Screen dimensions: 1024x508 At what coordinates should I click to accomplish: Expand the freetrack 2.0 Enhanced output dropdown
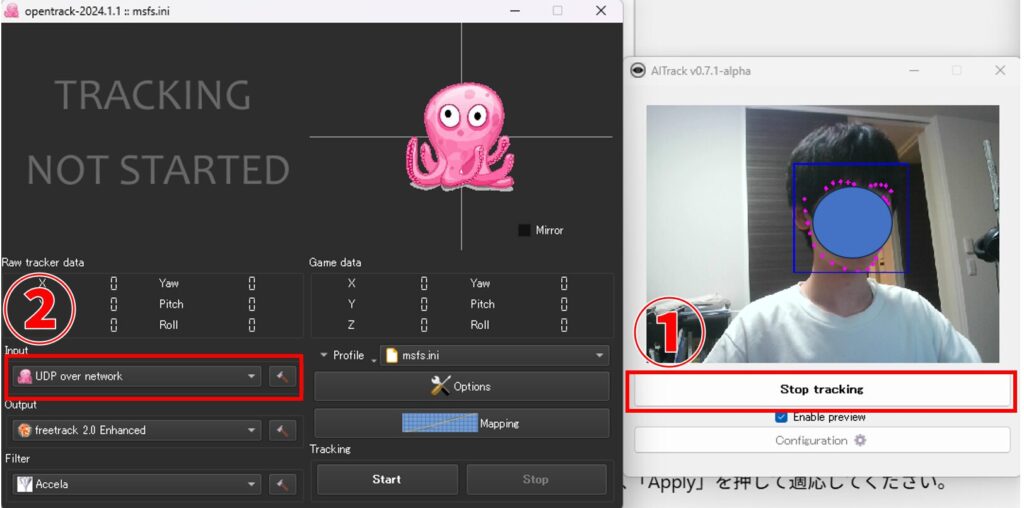[252, 430]
